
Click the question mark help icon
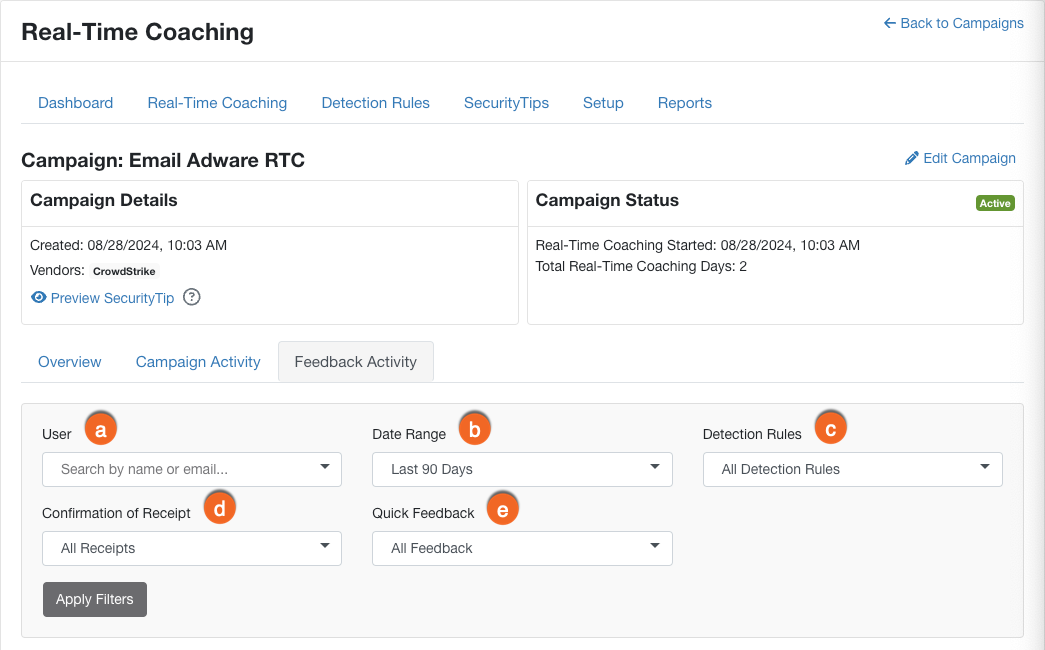(190, 297)
